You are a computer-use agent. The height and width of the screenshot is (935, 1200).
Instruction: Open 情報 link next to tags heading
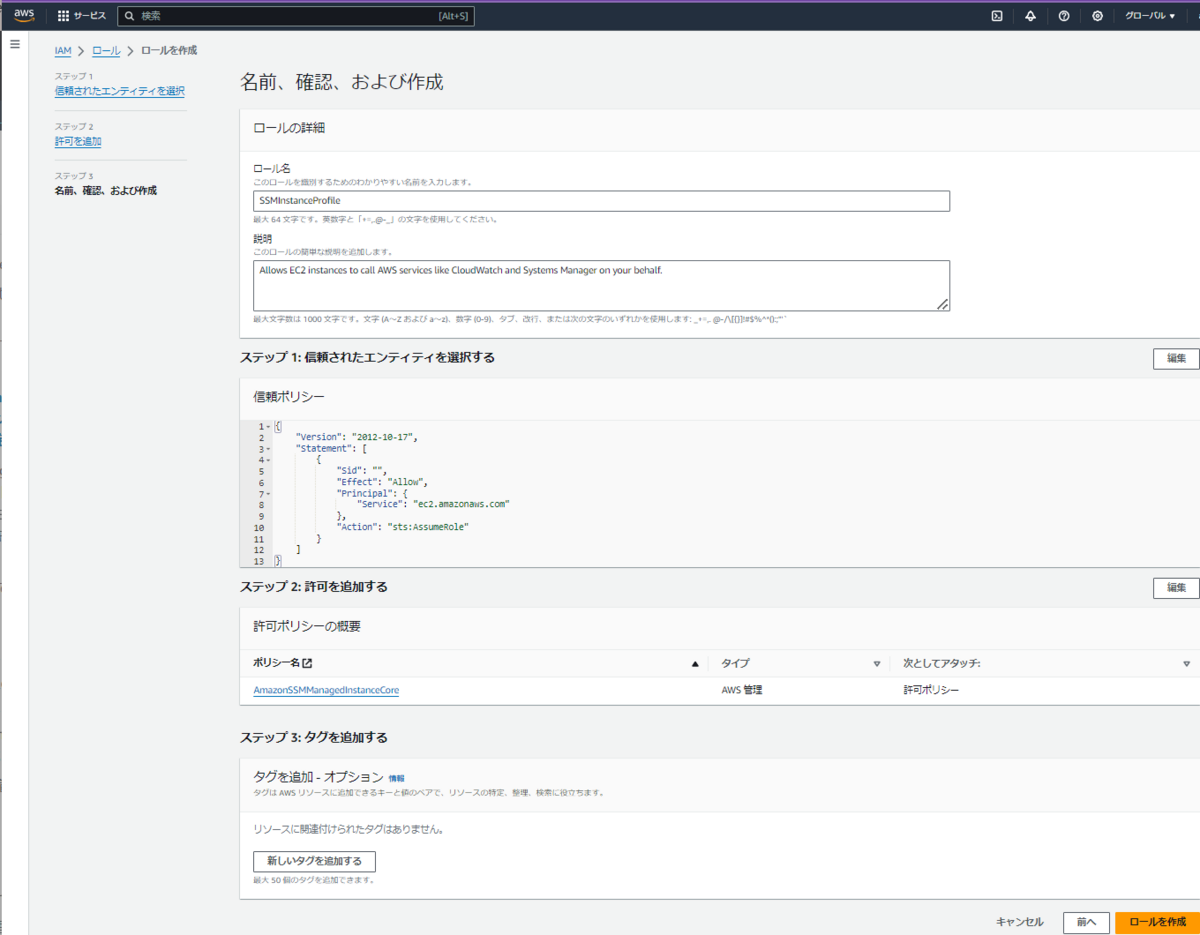[397, 778]
